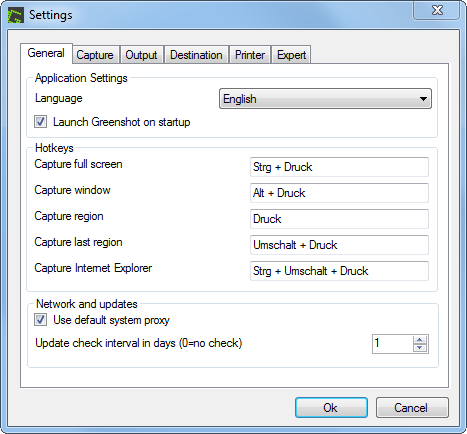The height and width of the screenshot is (434, 467).
Task: Increase update check interval with up arrow
Action: click(x=420, y=340)
